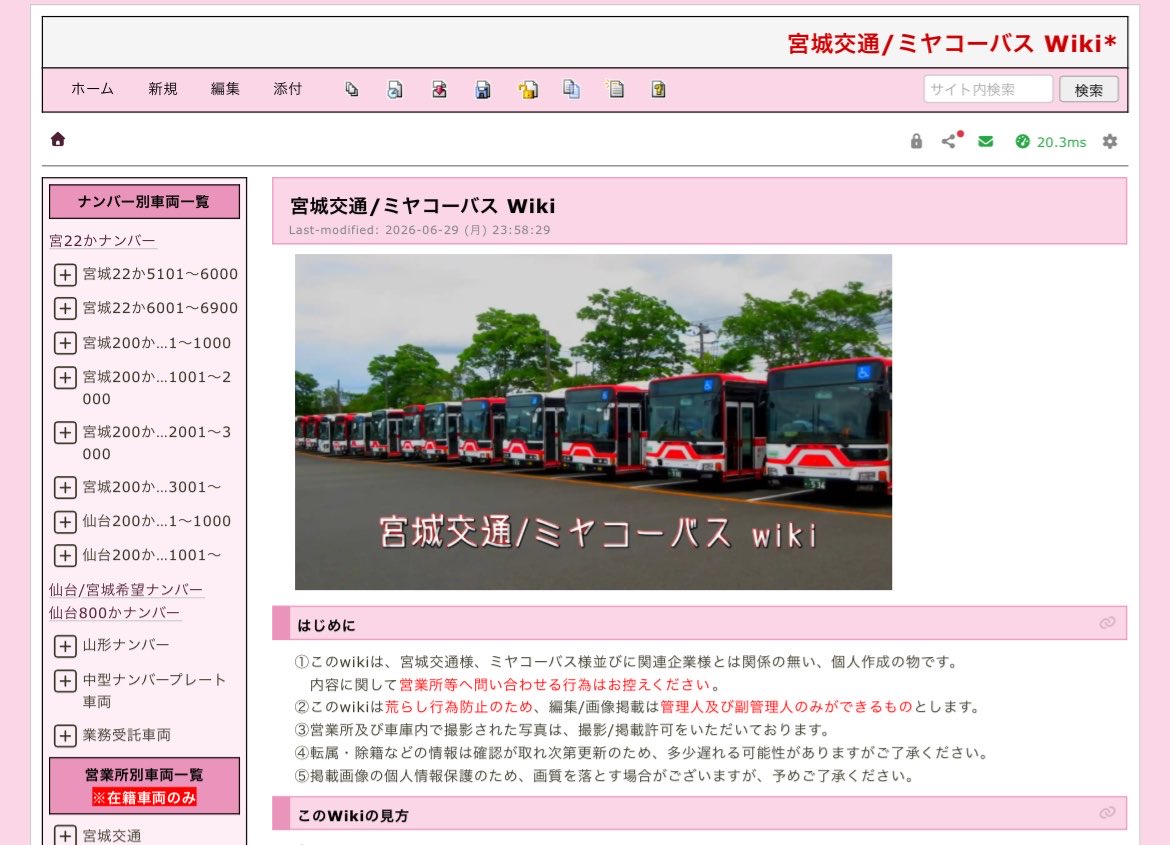The height and width of the screenshot is (845, 1170).
Task: Click the green speedometer performance icon
Action: [1022, 141]
